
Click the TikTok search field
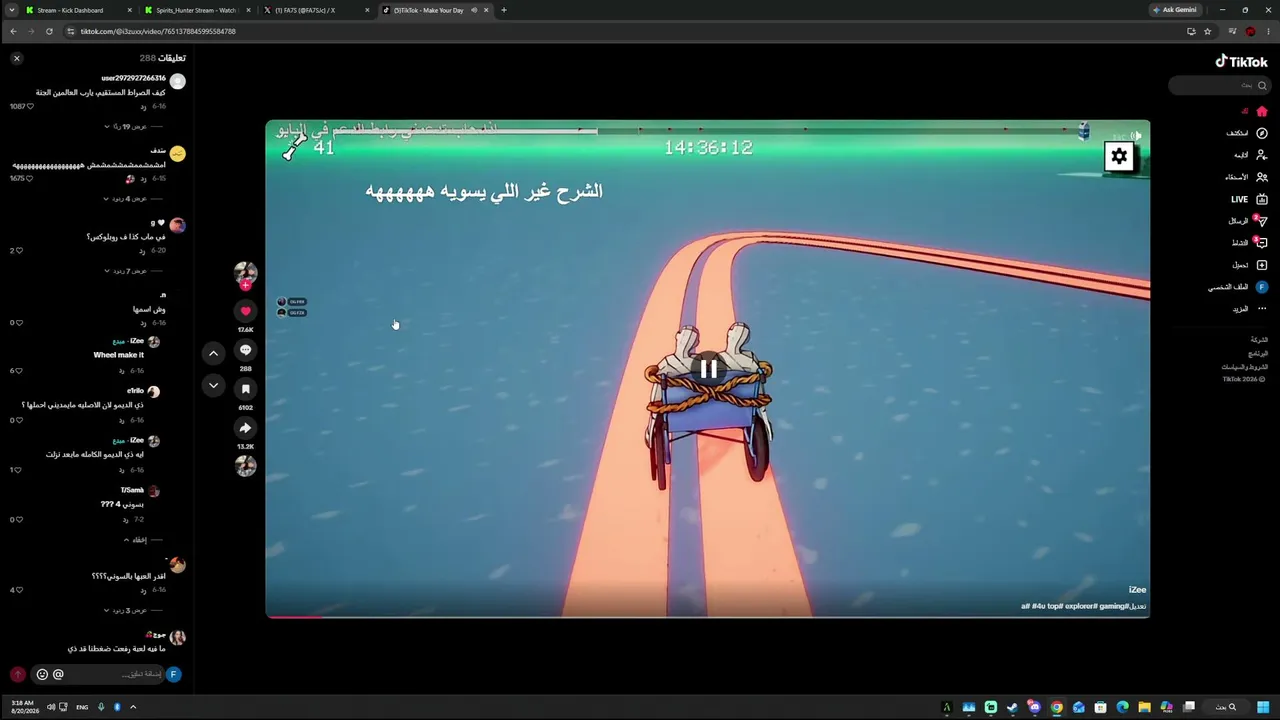coord(1218,86)
